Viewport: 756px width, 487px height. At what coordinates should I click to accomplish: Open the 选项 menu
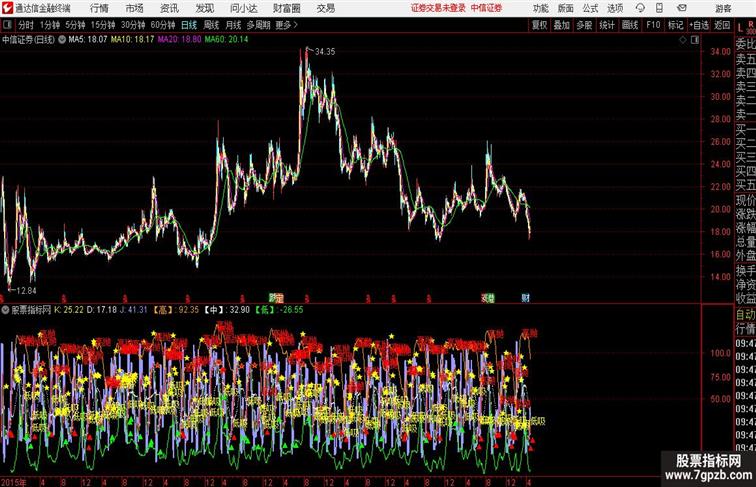(615, 8)
